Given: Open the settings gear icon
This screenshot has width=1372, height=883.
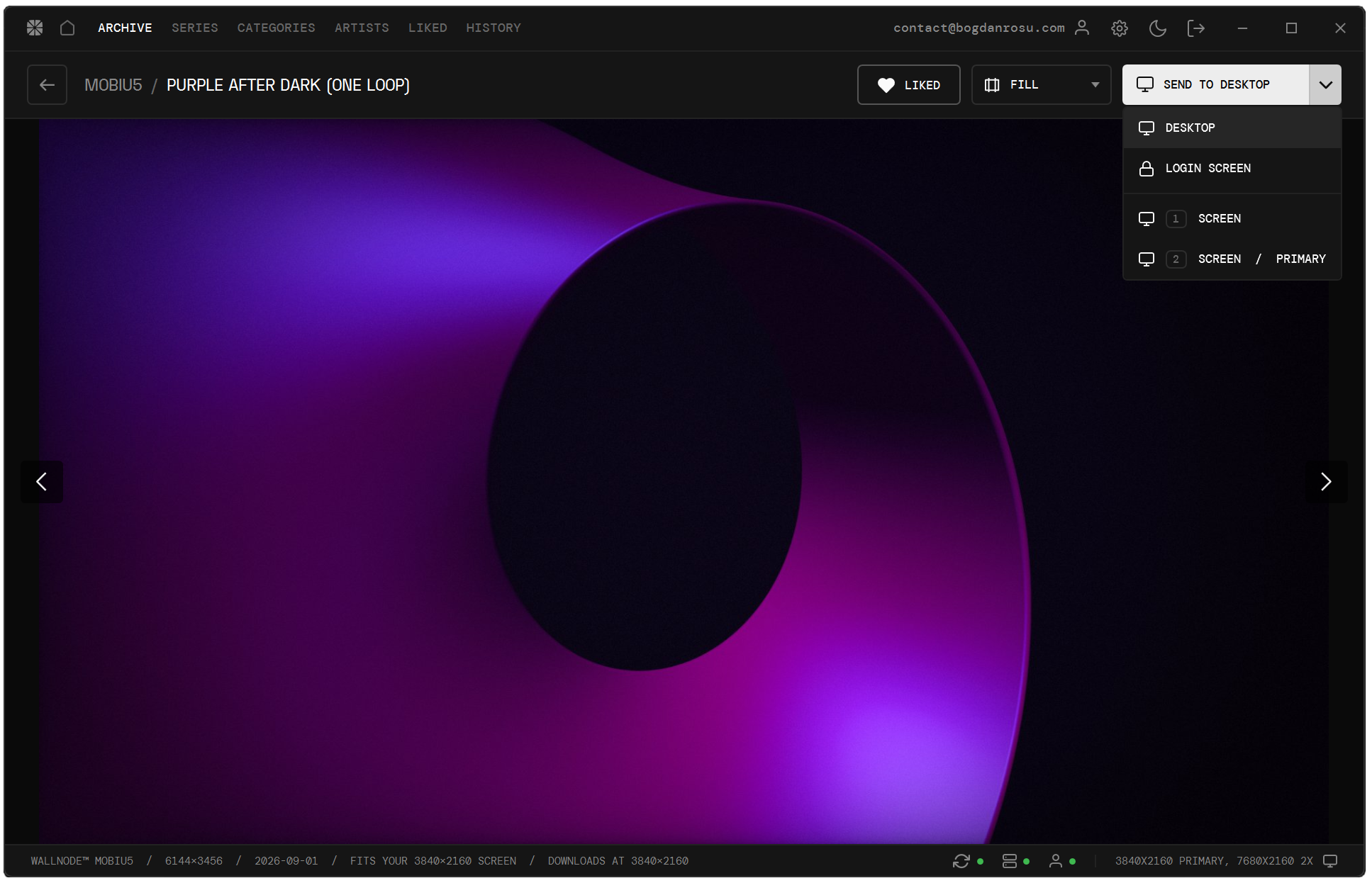Looking at the screenshot, I should pos(1120,28).
